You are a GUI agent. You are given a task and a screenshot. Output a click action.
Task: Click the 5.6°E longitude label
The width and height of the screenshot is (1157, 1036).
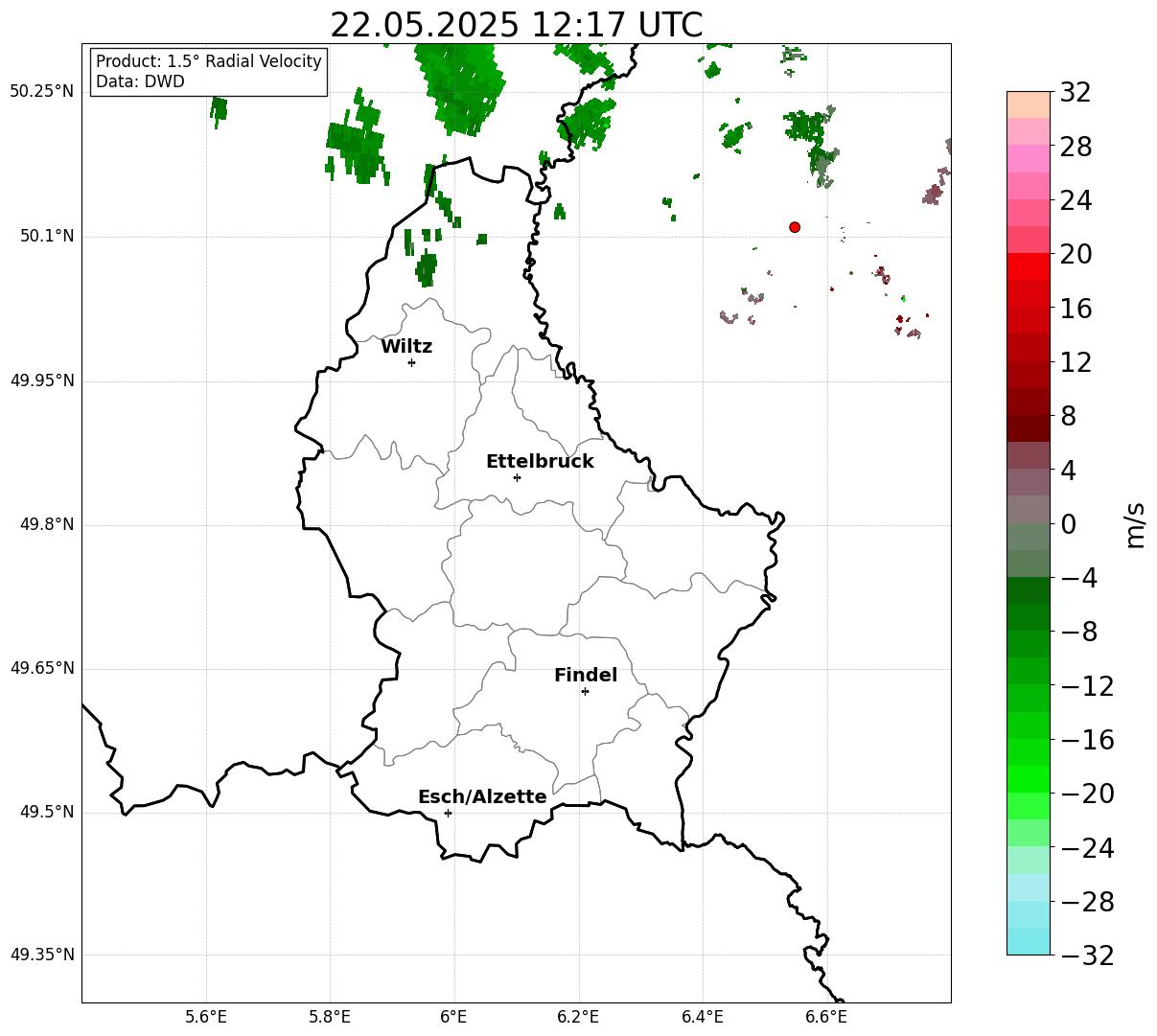tap(206, 1017)
